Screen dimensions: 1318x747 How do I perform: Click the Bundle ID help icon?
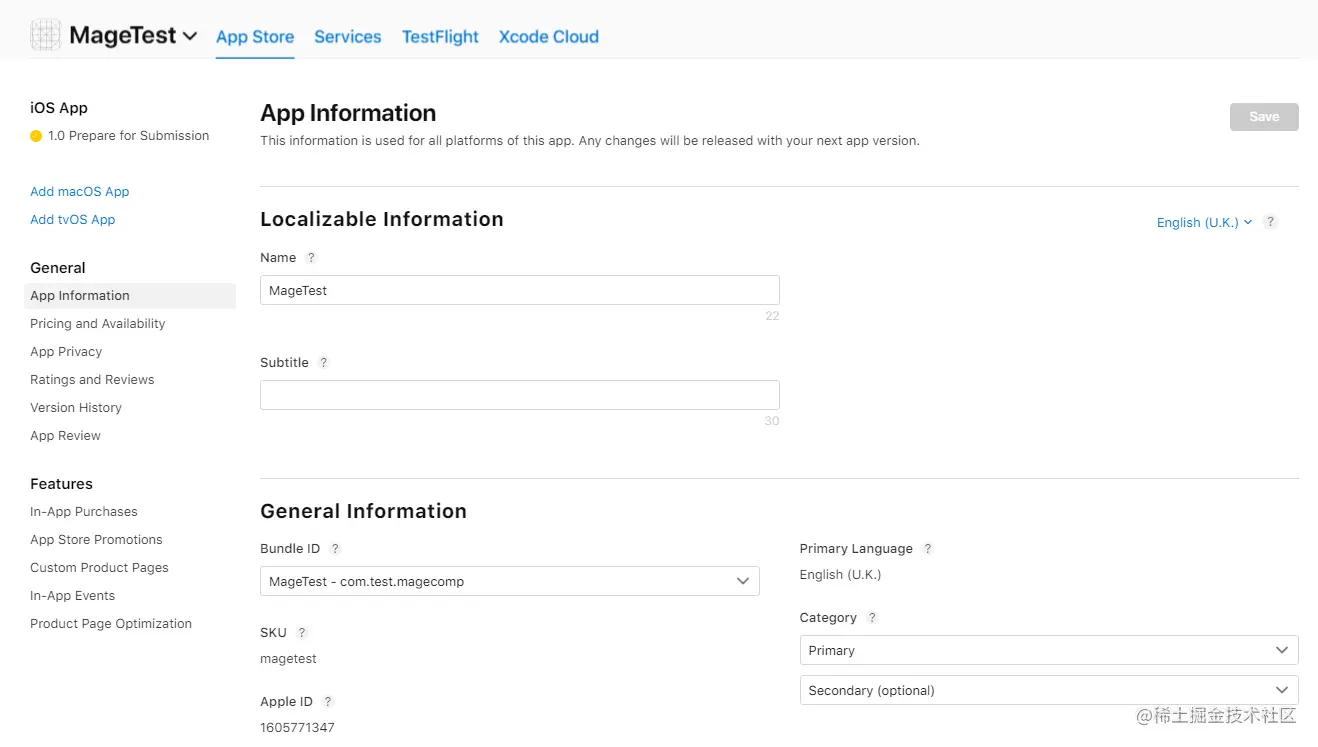335,549
